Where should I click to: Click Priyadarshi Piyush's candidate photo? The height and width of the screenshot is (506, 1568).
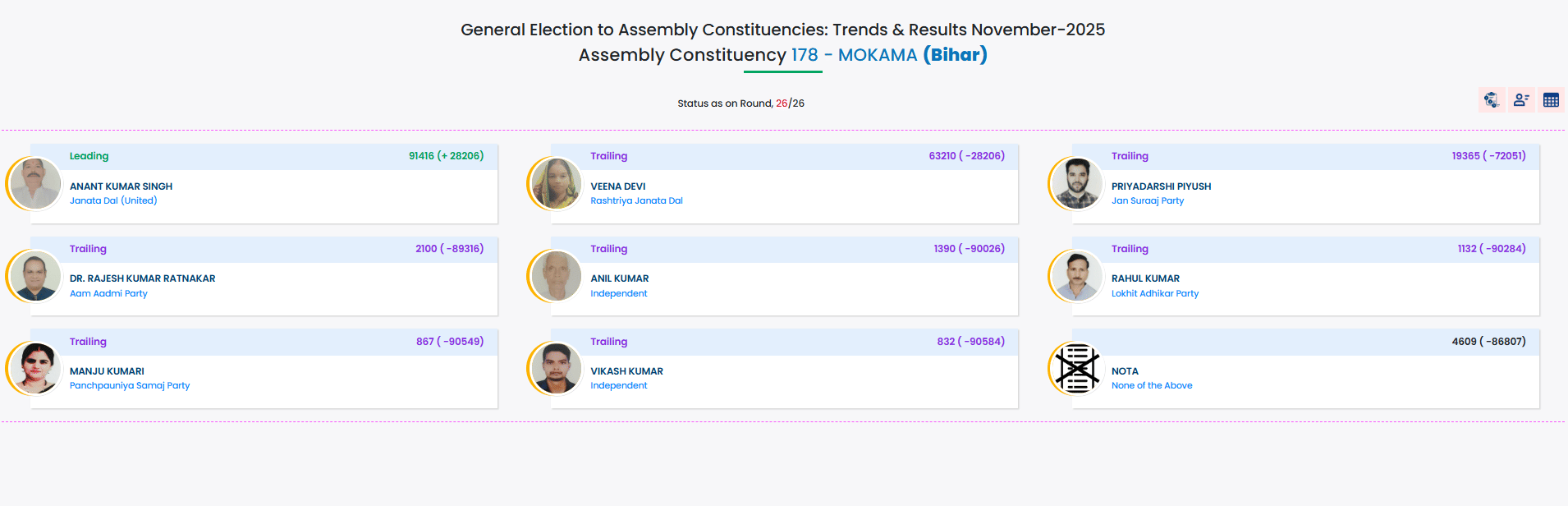(1077, 183)
